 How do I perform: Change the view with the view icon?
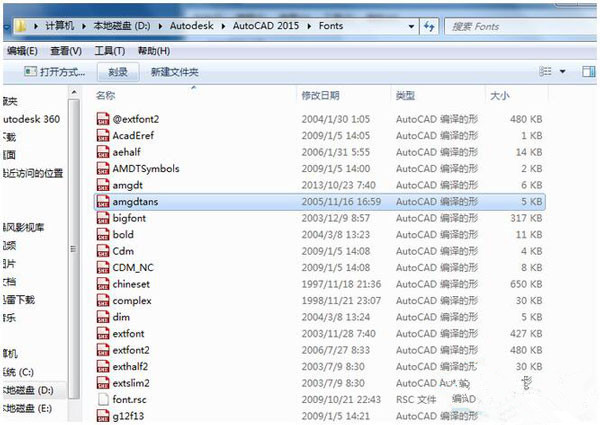(545, 72)
